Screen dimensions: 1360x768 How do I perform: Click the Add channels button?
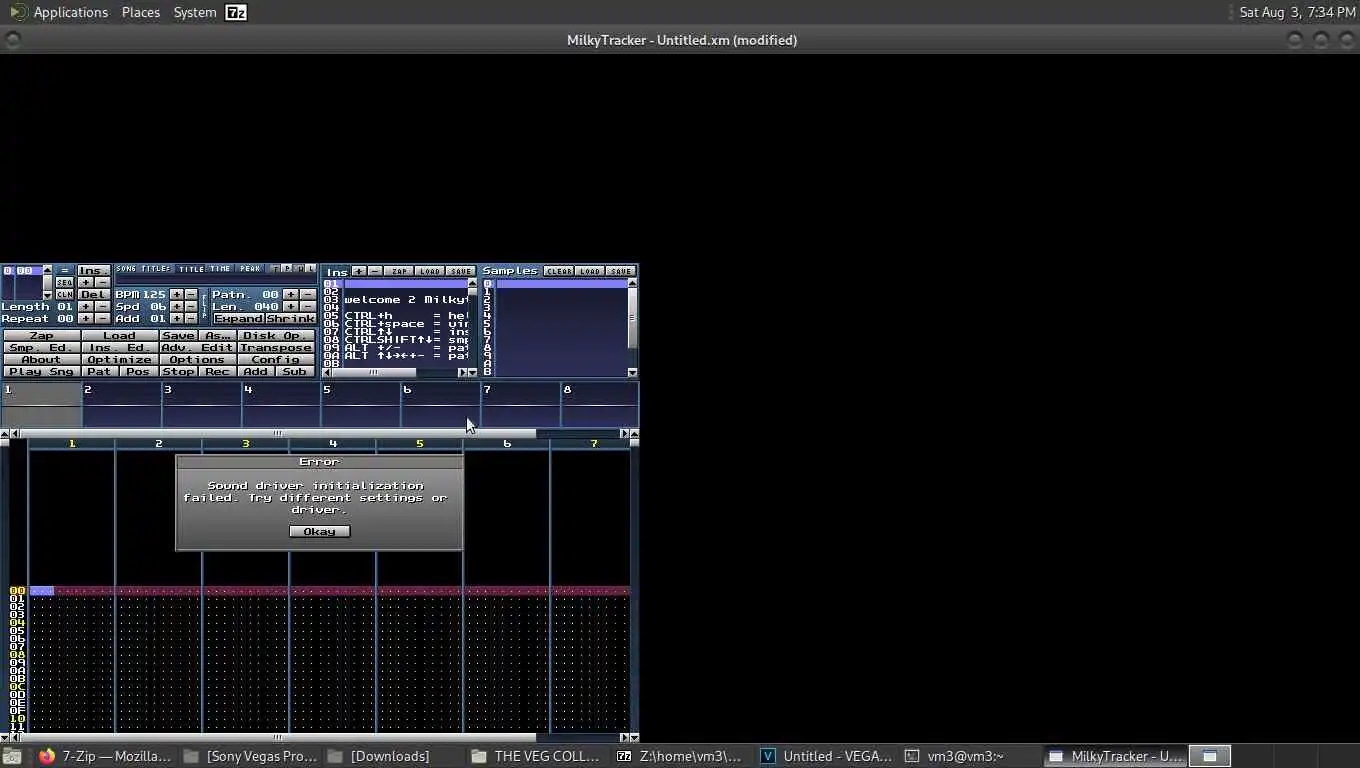coord(256,372)
